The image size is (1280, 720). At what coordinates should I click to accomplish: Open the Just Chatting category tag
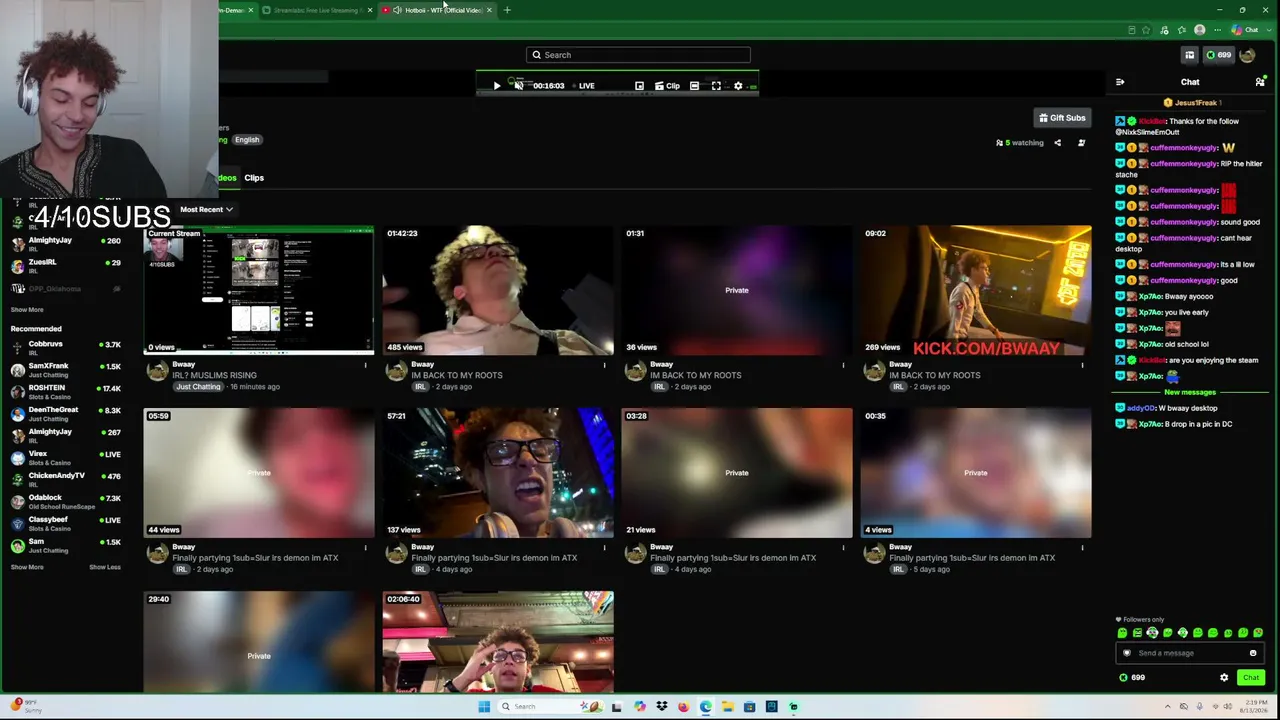click(x=198, y=387)
